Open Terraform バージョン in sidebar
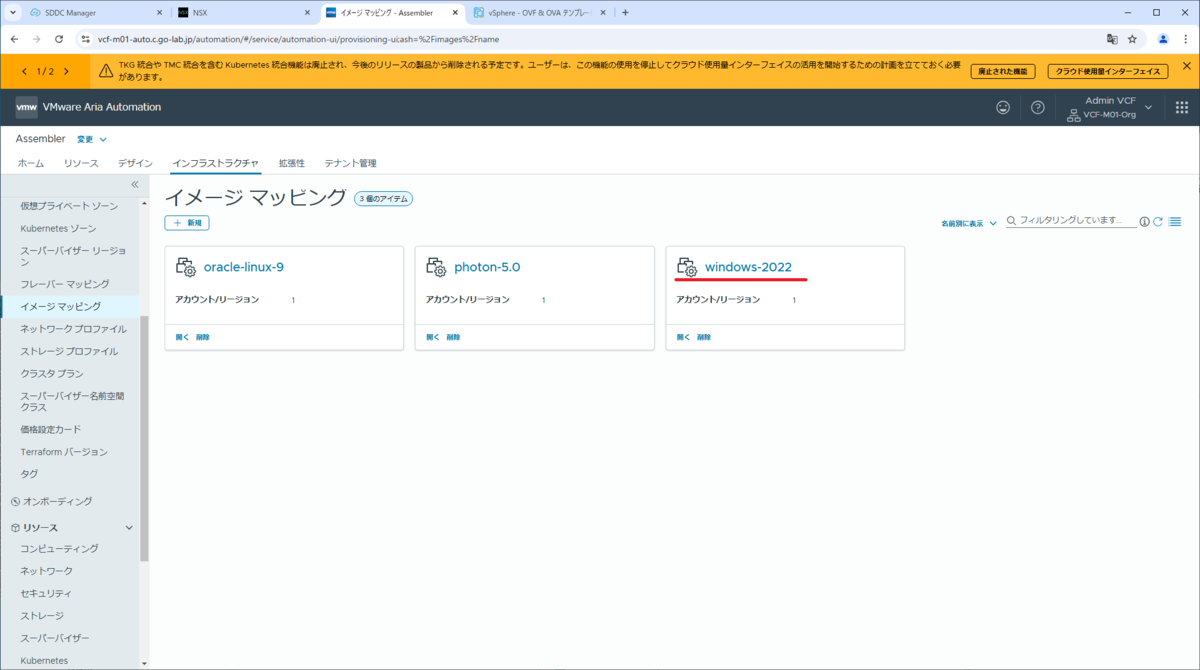This screenshot has height=670, width=1200. pyautogui.click(x=64, y=452)
